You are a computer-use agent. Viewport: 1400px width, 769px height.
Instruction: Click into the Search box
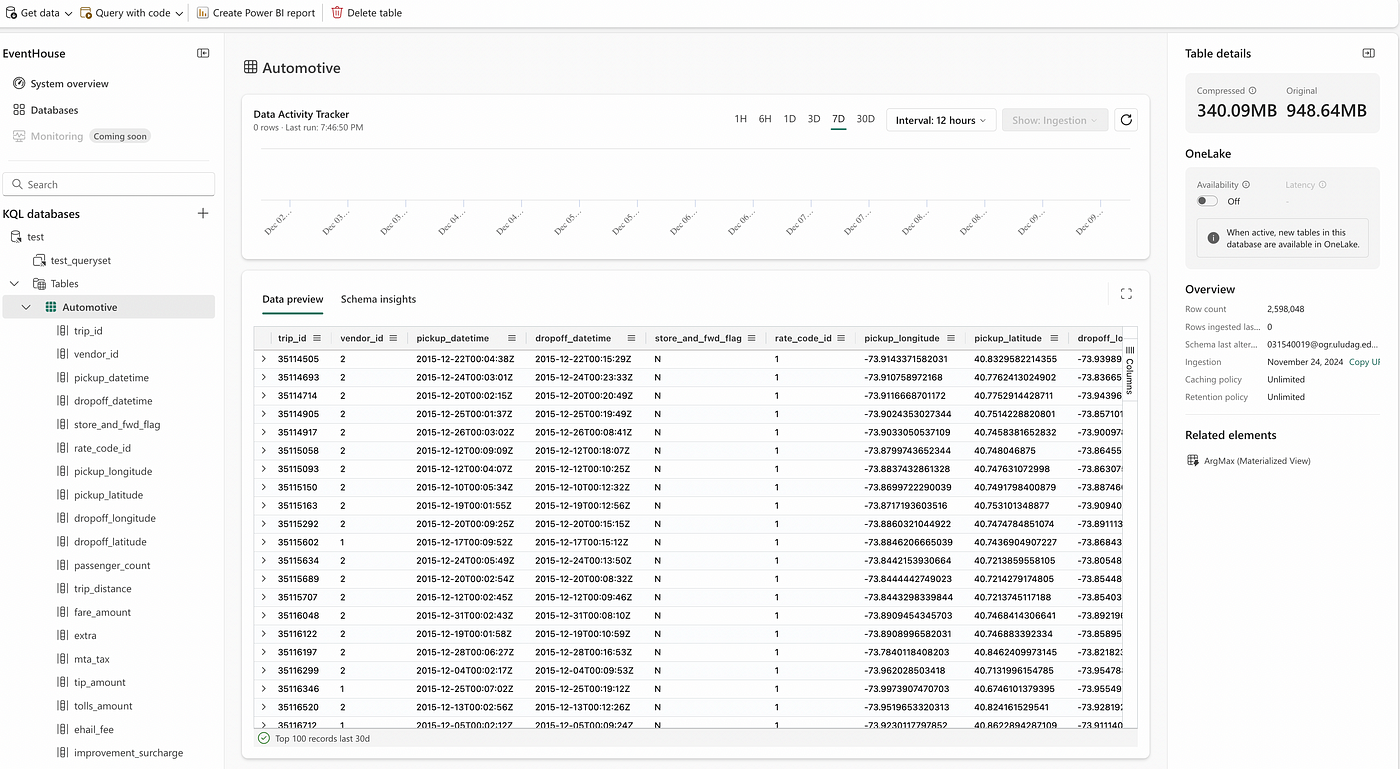click(x=109, y=184)
